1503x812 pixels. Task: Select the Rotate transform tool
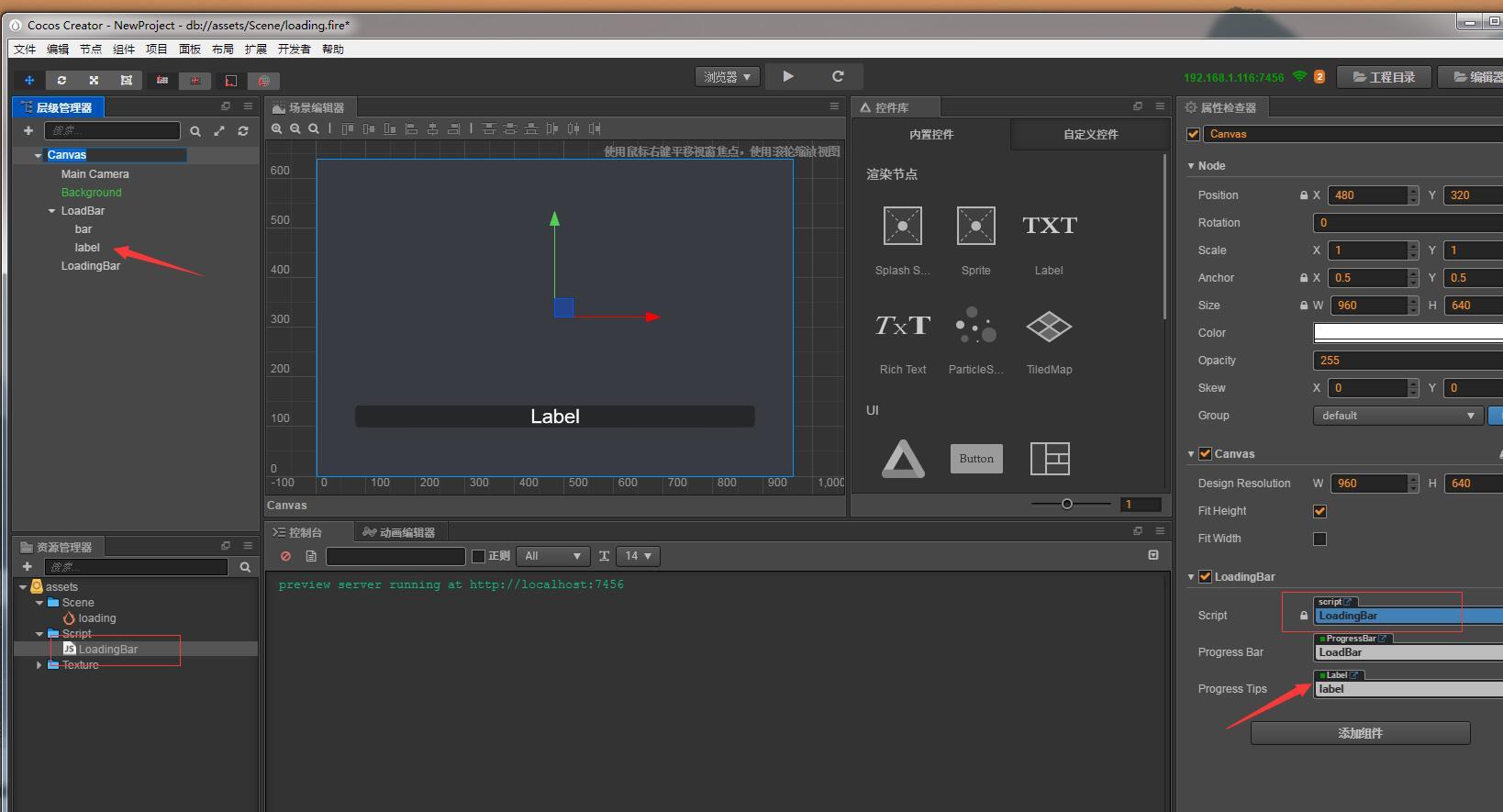click(61, 80)
